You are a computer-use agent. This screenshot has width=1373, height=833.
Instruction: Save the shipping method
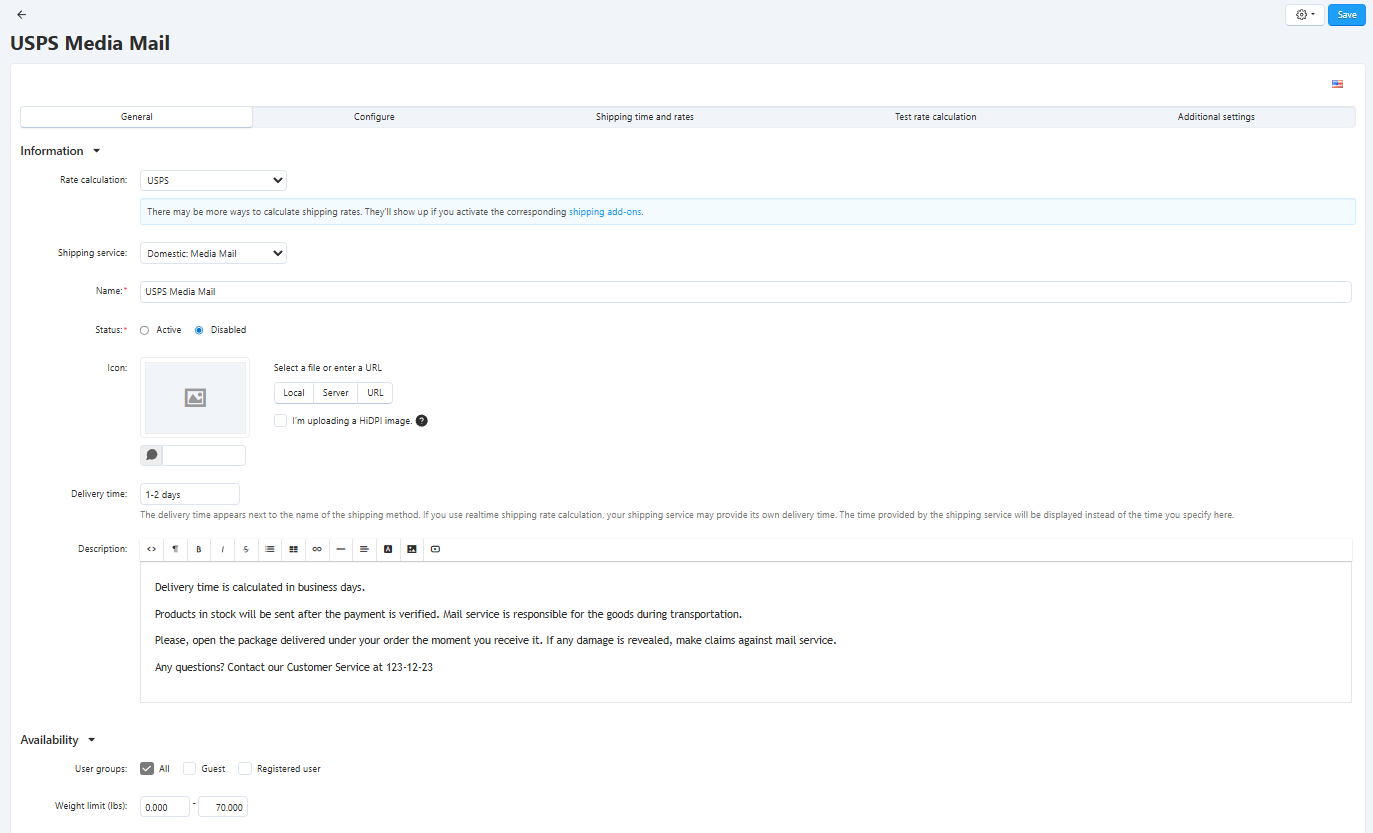pyautogui.click(x=1347, y=15)
